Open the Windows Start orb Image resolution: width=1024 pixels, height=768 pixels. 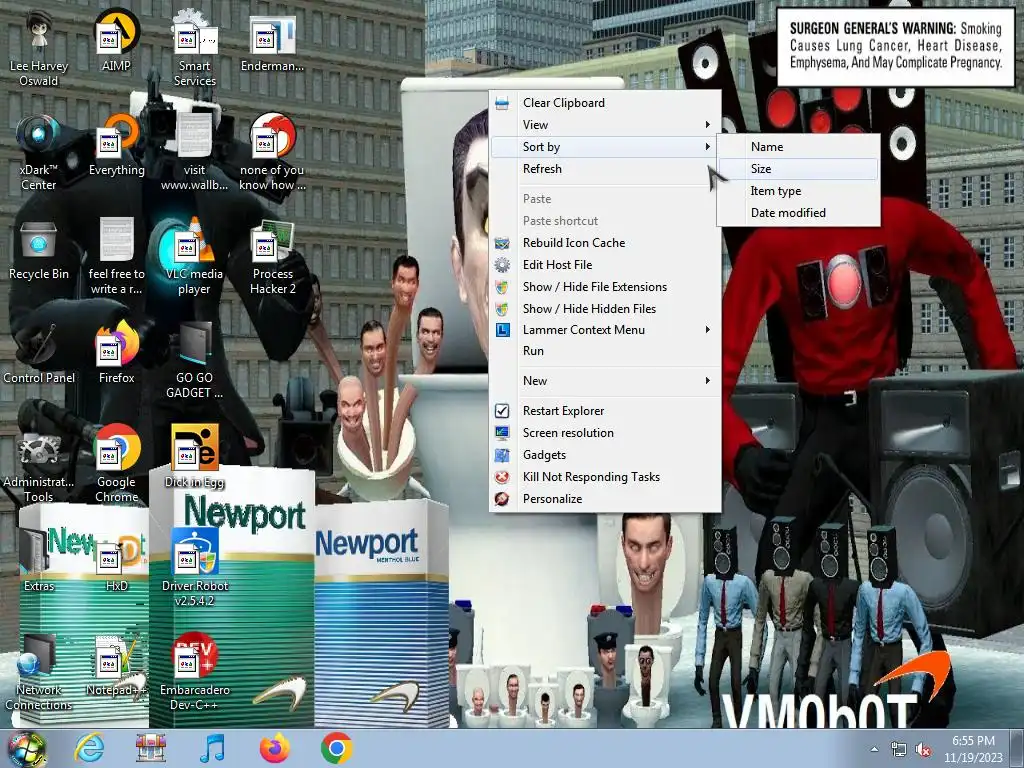pos(27,749)
